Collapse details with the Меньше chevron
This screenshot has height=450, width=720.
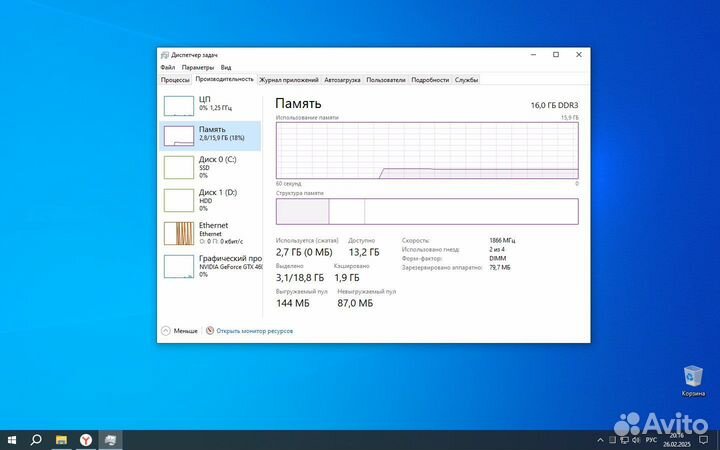point(166,330)
